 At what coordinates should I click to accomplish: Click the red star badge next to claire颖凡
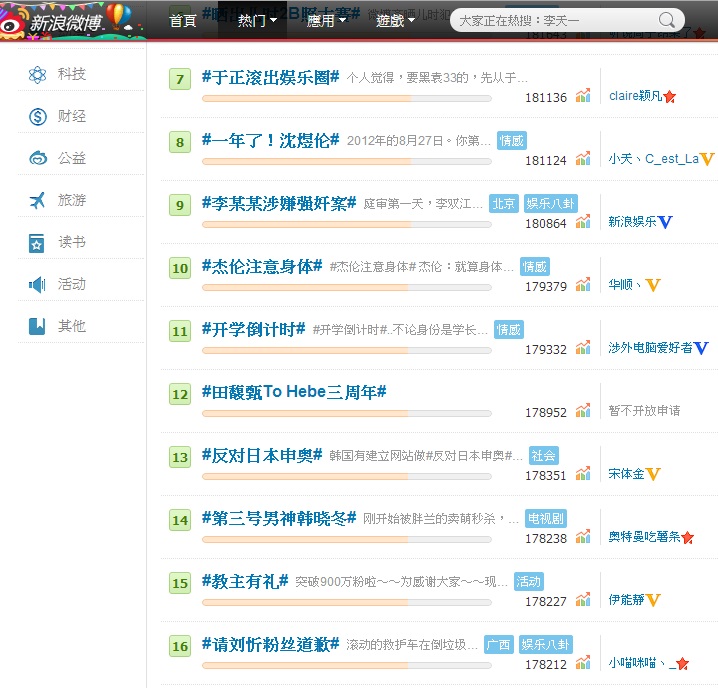click(669, 96)
